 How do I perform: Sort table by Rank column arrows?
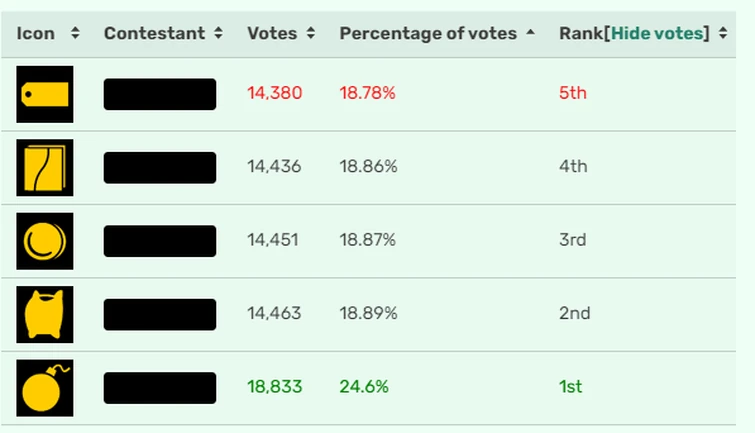[x=722, y=34]
